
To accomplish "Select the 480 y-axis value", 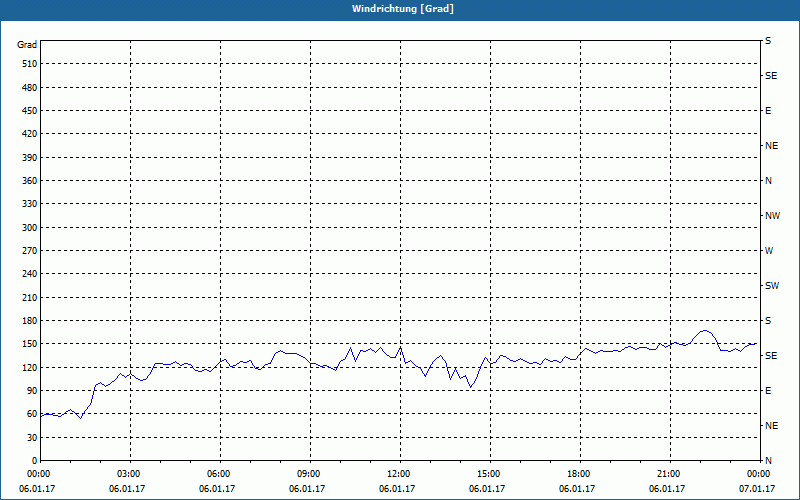I will point(30,87).
